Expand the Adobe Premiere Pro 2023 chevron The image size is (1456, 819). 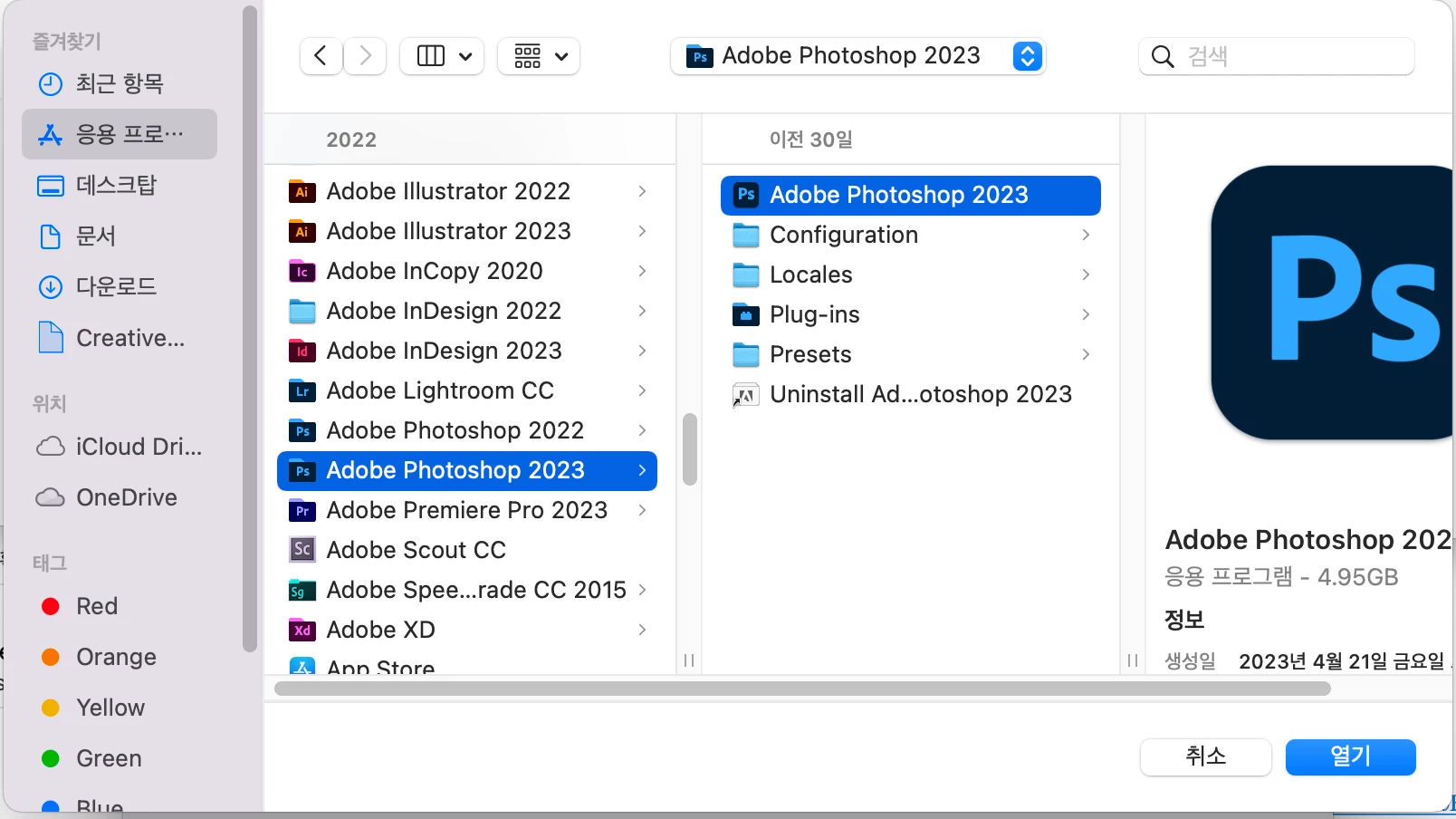click(642, 510)
